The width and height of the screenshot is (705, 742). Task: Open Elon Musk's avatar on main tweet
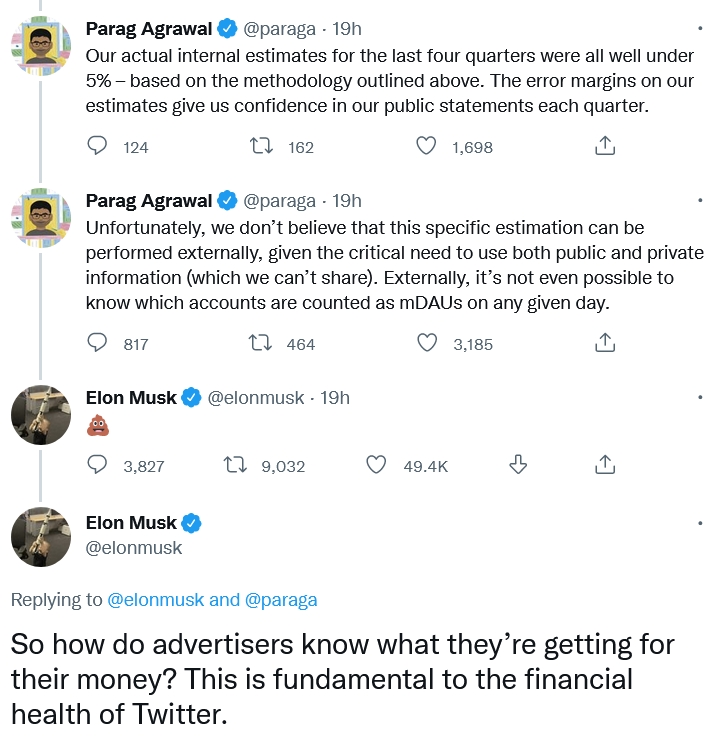point(41,537)
